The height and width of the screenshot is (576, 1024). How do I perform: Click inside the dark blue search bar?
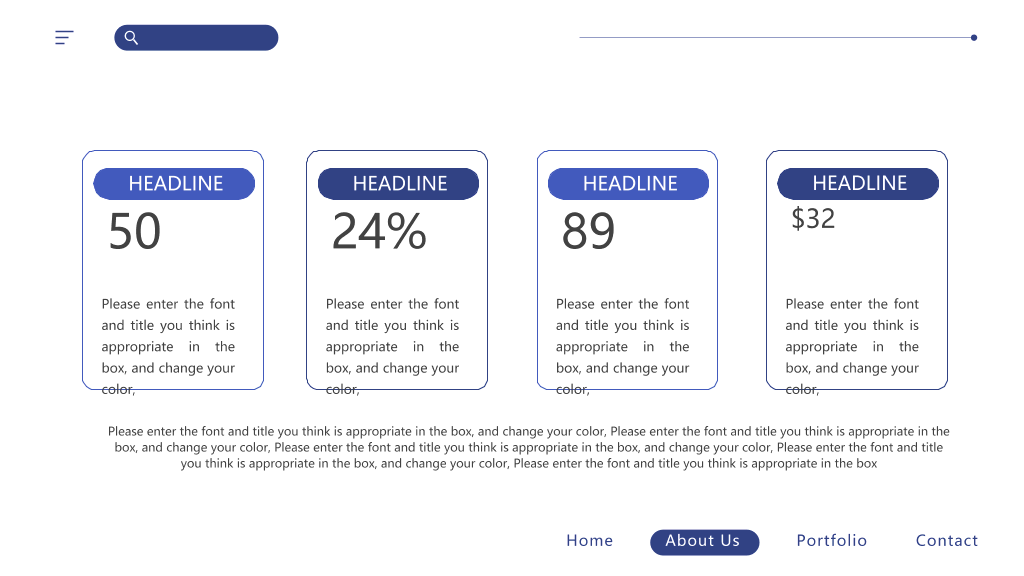point(196,38)
